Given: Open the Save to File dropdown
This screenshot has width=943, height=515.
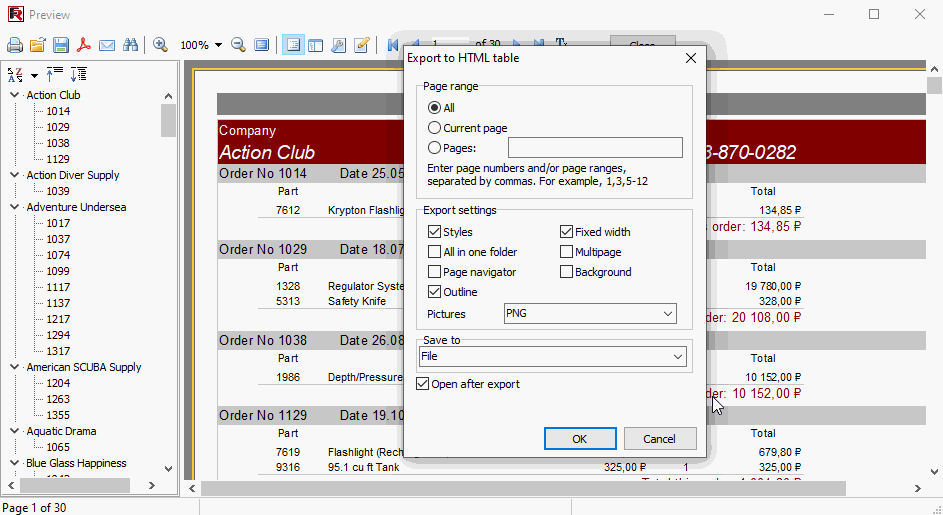Looking at the screenshot, I should [x=552, y=357].
